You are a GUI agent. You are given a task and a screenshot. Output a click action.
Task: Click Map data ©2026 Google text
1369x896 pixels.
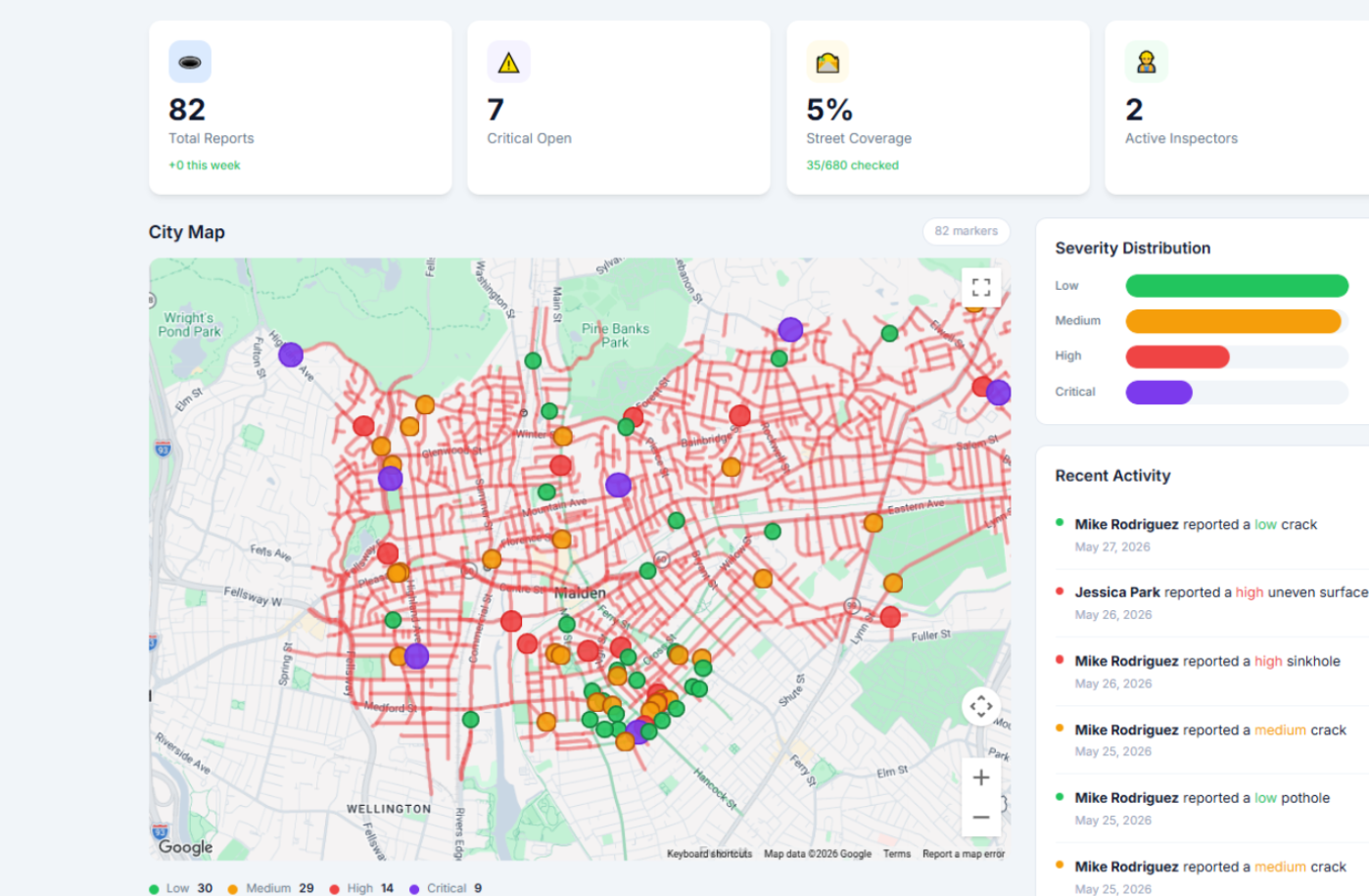pyautogui.click(x=818, y=854)
